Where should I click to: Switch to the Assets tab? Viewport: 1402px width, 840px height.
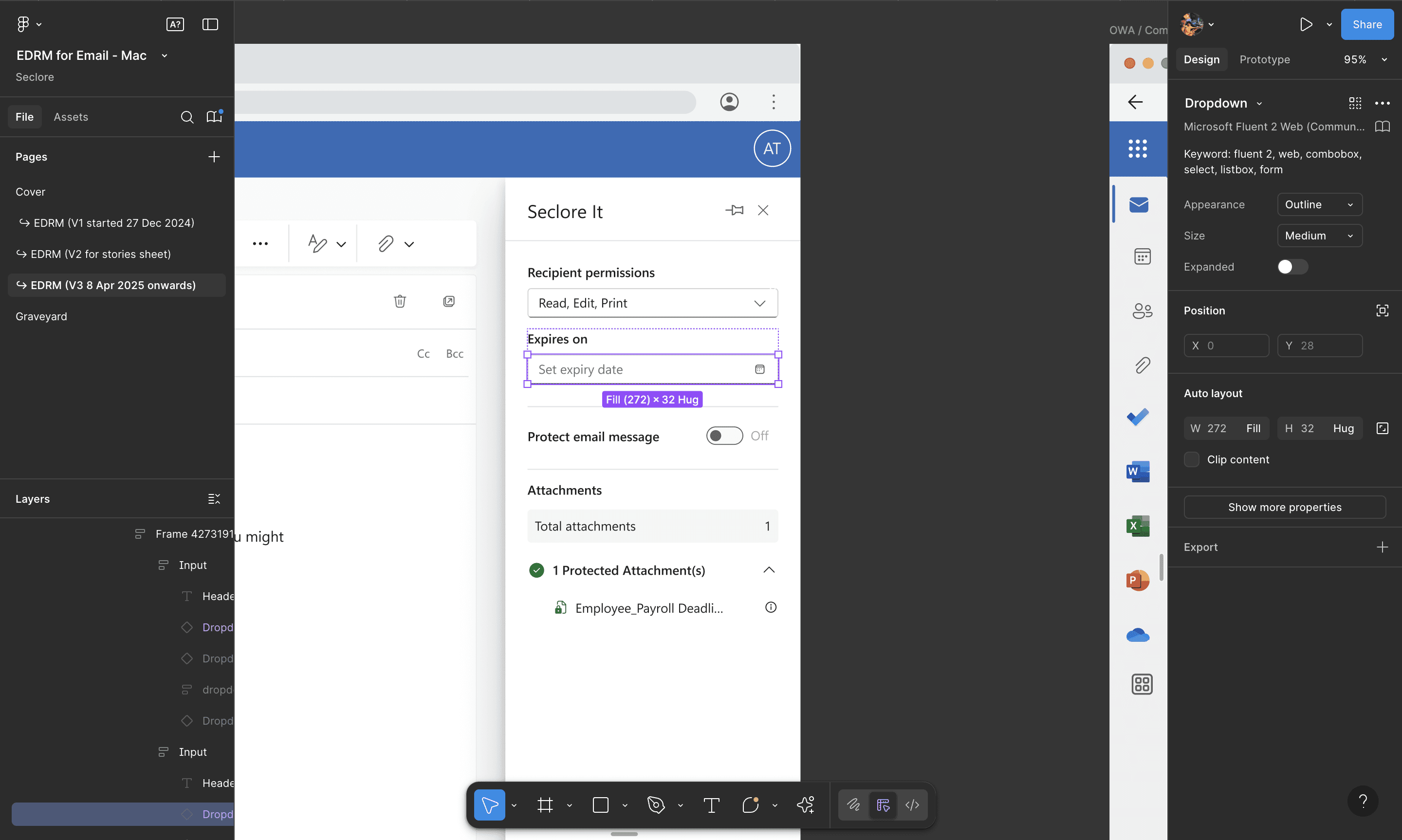pos(71,117)
